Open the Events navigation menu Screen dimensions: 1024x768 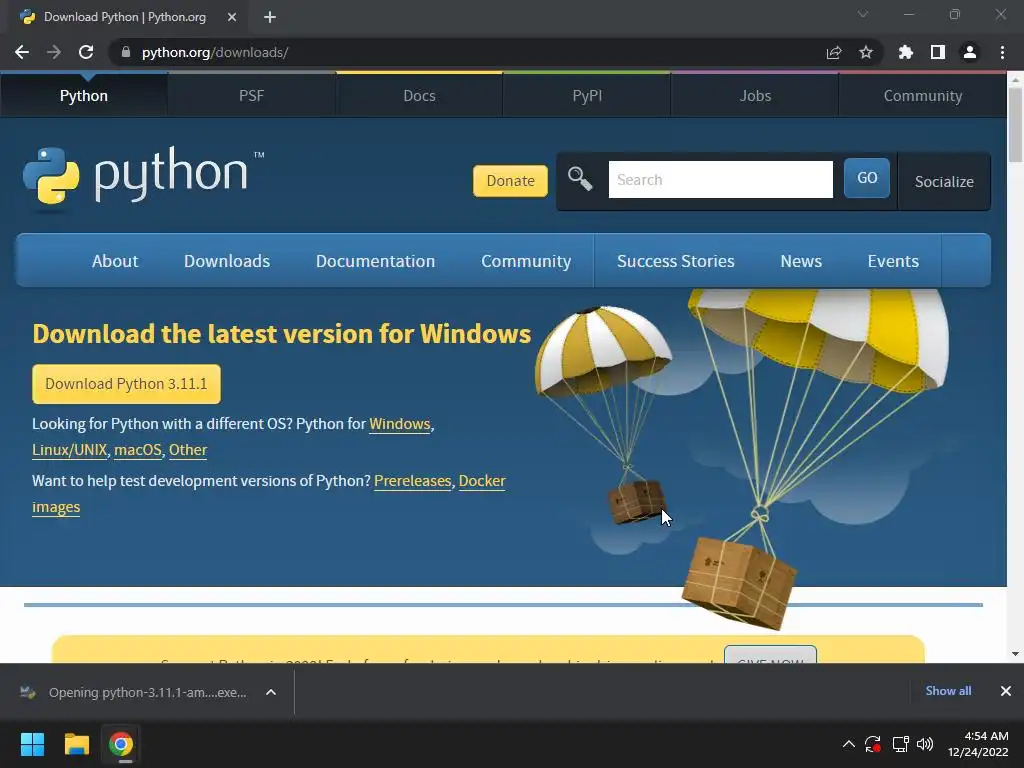[893, 261]
